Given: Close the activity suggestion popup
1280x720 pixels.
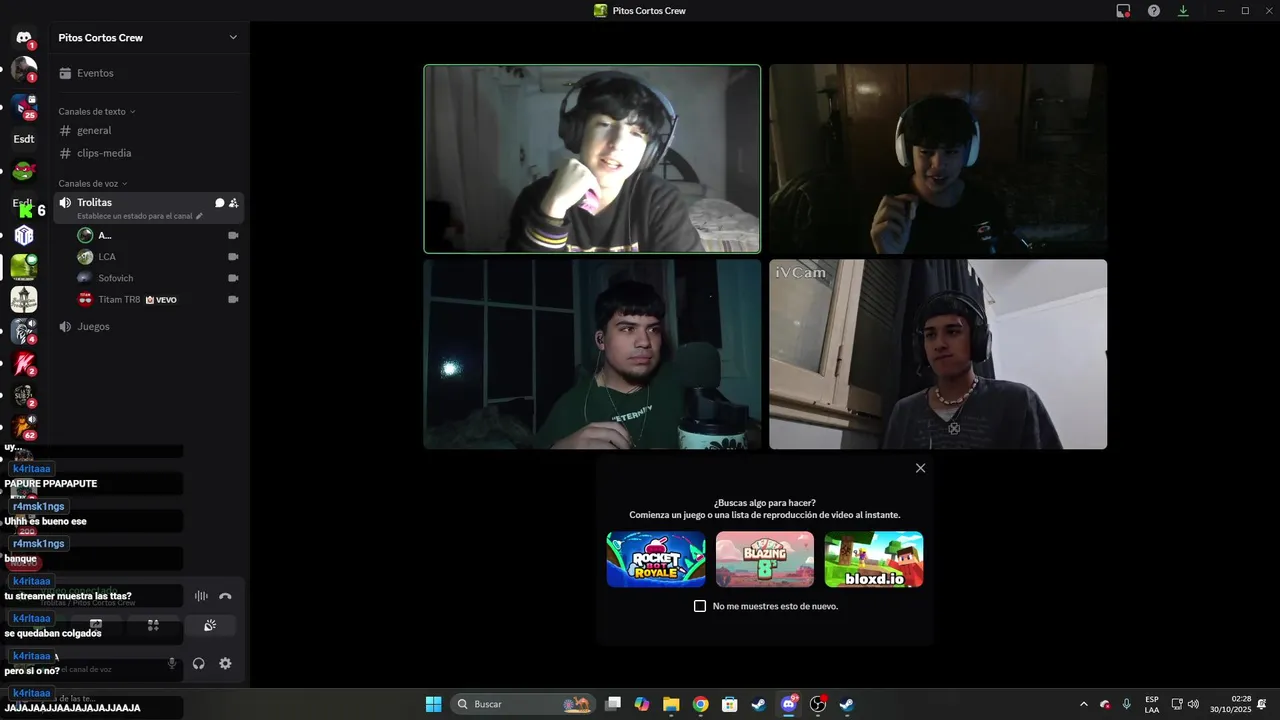Looking at the screenshot, I should tap(921, 468).
